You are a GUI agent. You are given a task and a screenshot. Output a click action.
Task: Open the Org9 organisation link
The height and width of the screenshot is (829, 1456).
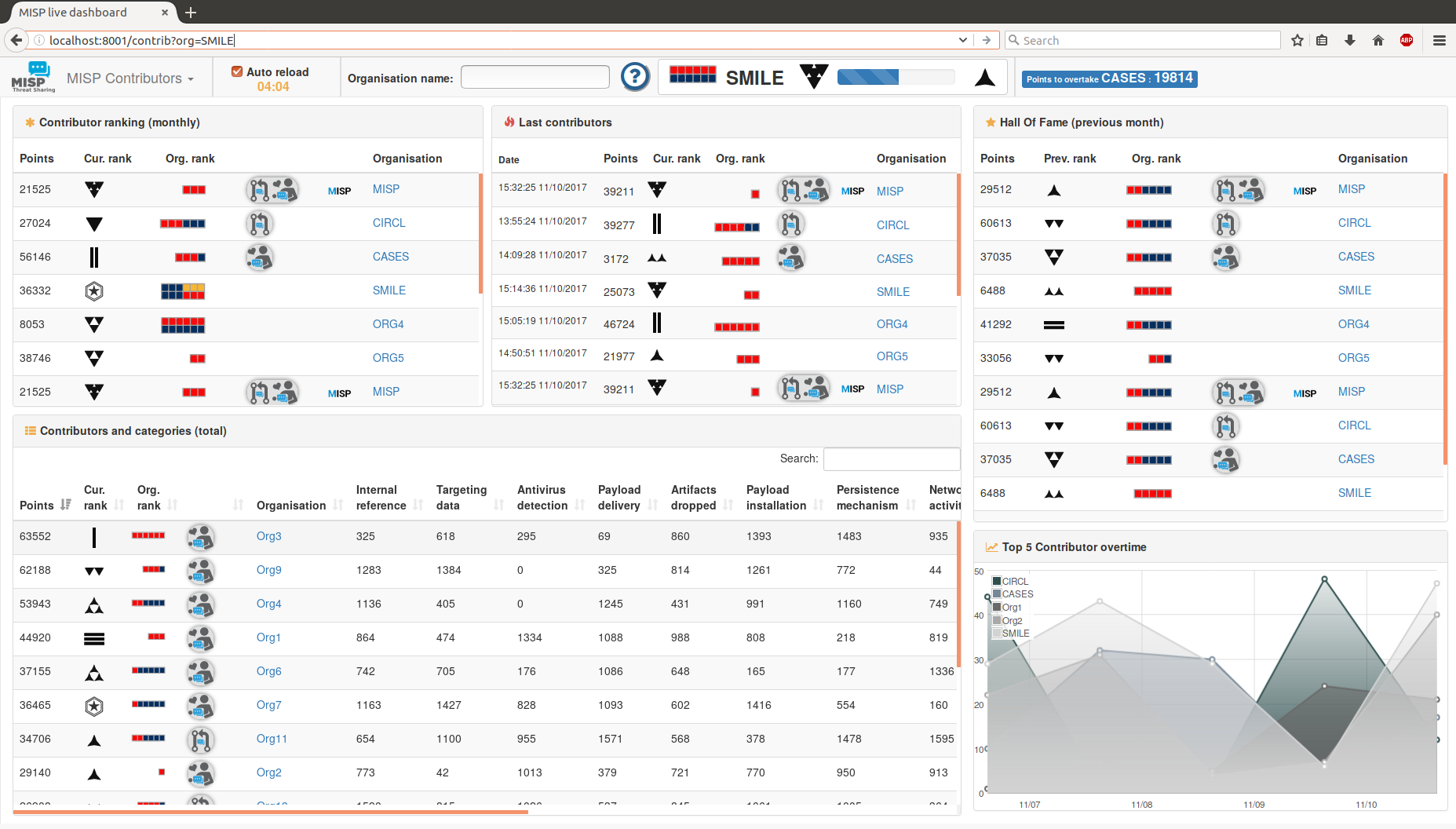[268, 570]
